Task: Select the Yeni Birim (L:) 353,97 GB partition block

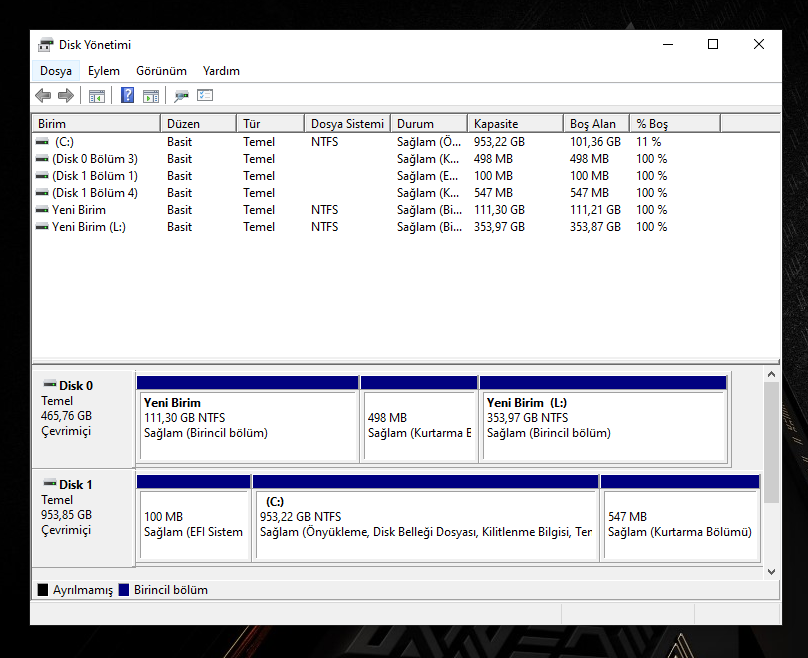Action: 603,419
